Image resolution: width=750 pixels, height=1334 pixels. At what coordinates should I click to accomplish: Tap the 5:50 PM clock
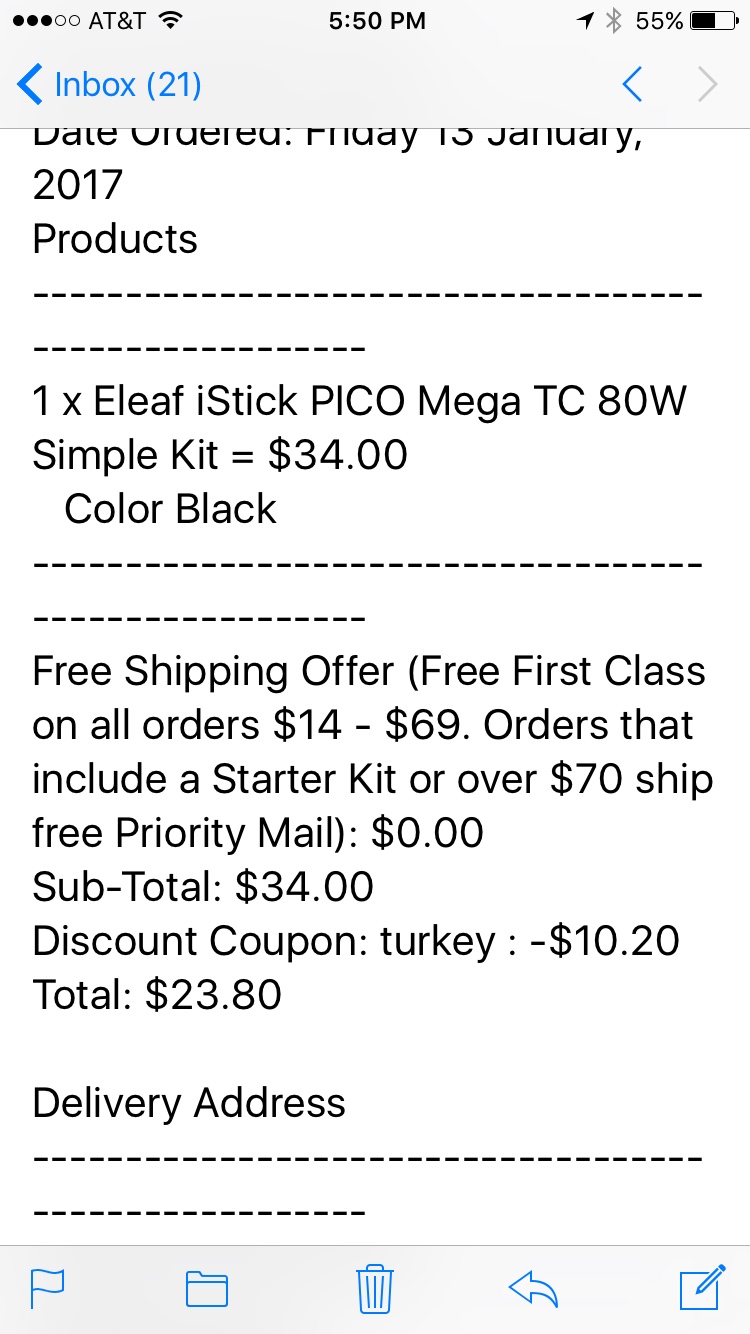pos(377,20)
